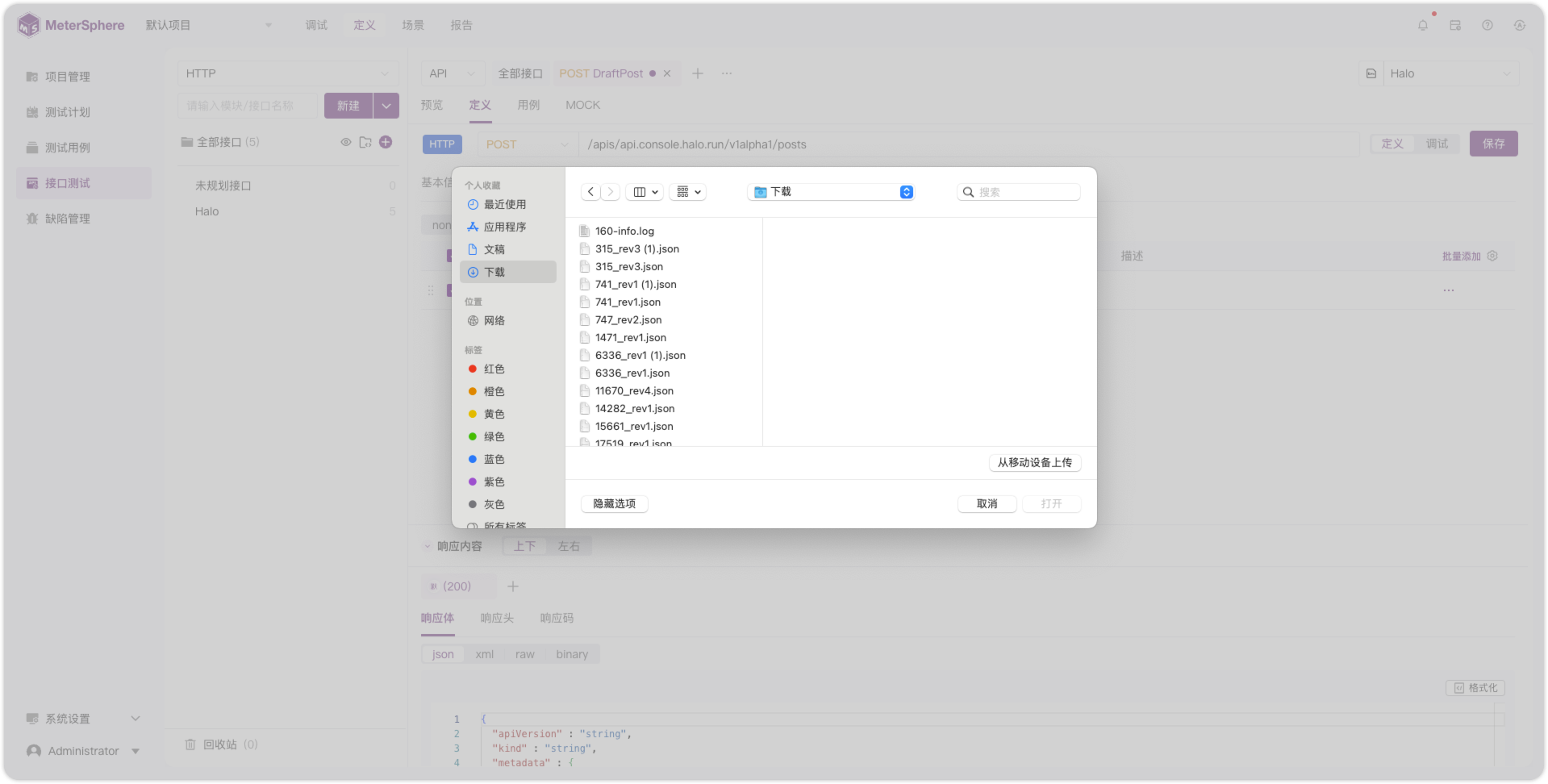The height and width of the screenshot is (784, 1548).
Task: Select file 747_rev2.json
Action: tap(628, 320)
